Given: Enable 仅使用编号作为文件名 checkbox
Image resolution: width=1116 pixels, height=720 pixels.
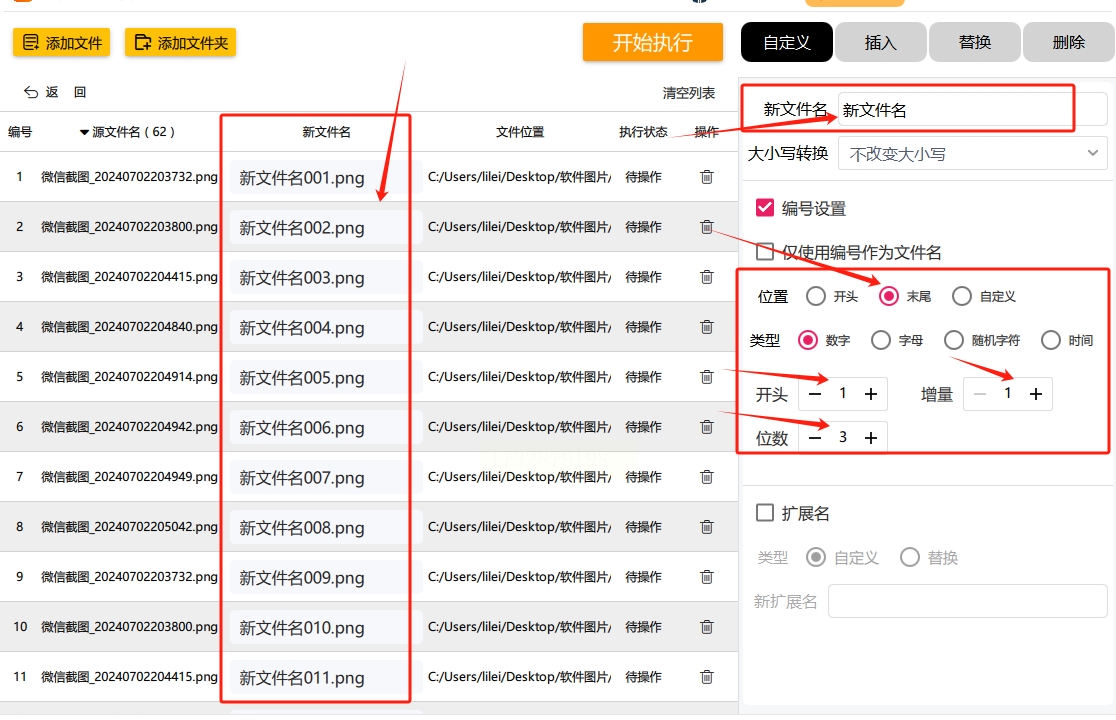Looking at the screenshot, I should (x=764, y=251).
